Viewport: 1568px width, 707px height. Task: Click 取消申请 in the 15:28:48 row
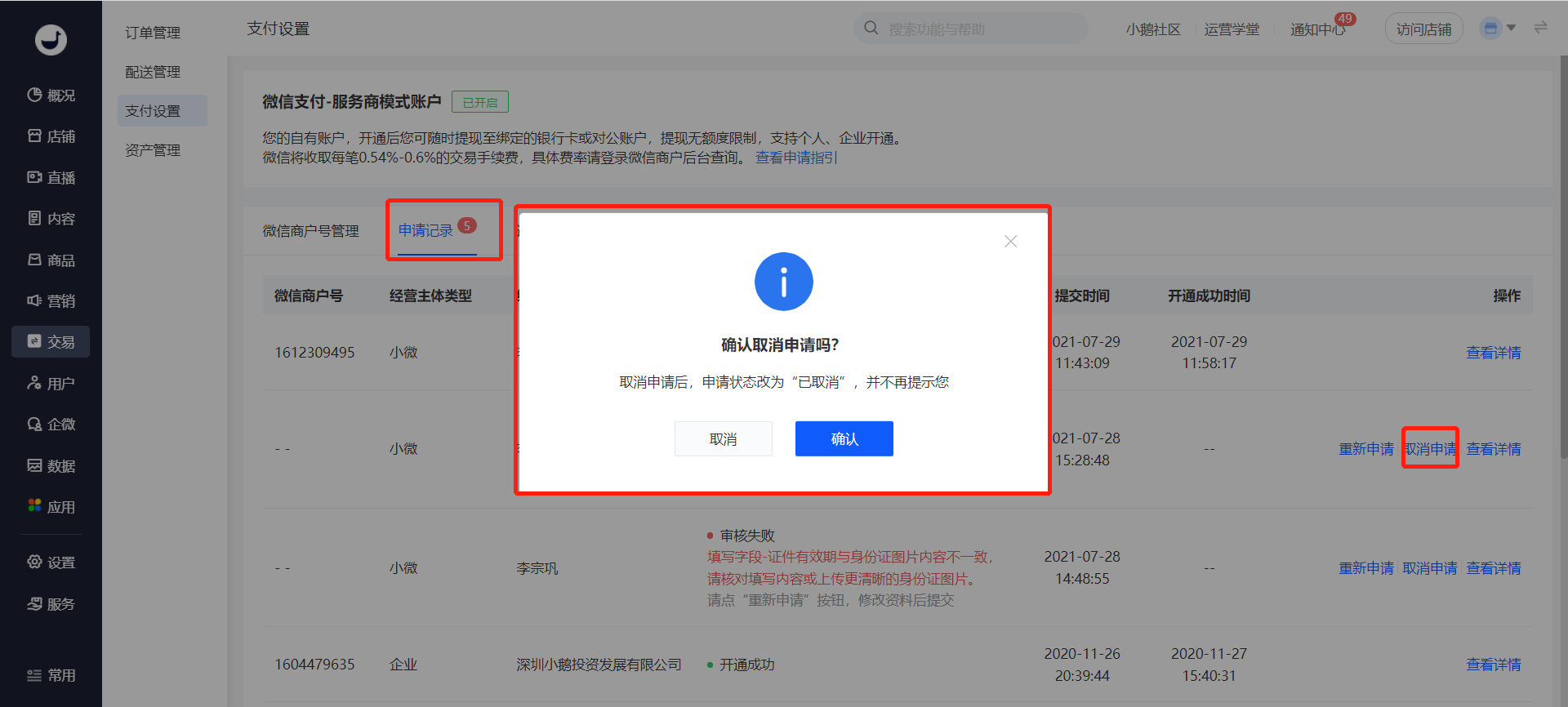(1430, 449)
